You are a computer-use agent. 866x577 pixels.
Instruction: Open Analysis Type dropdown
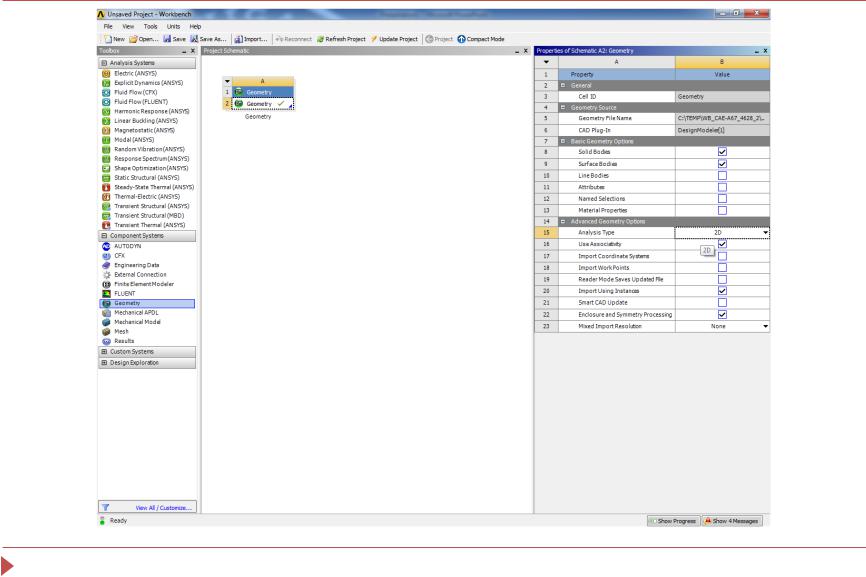click(x=765, y=233)
